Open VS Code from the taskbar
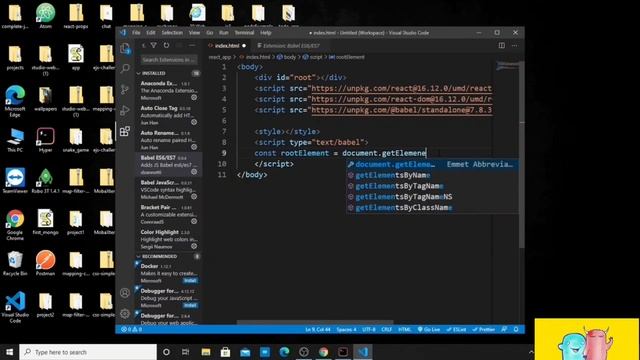 pos(363,352)
